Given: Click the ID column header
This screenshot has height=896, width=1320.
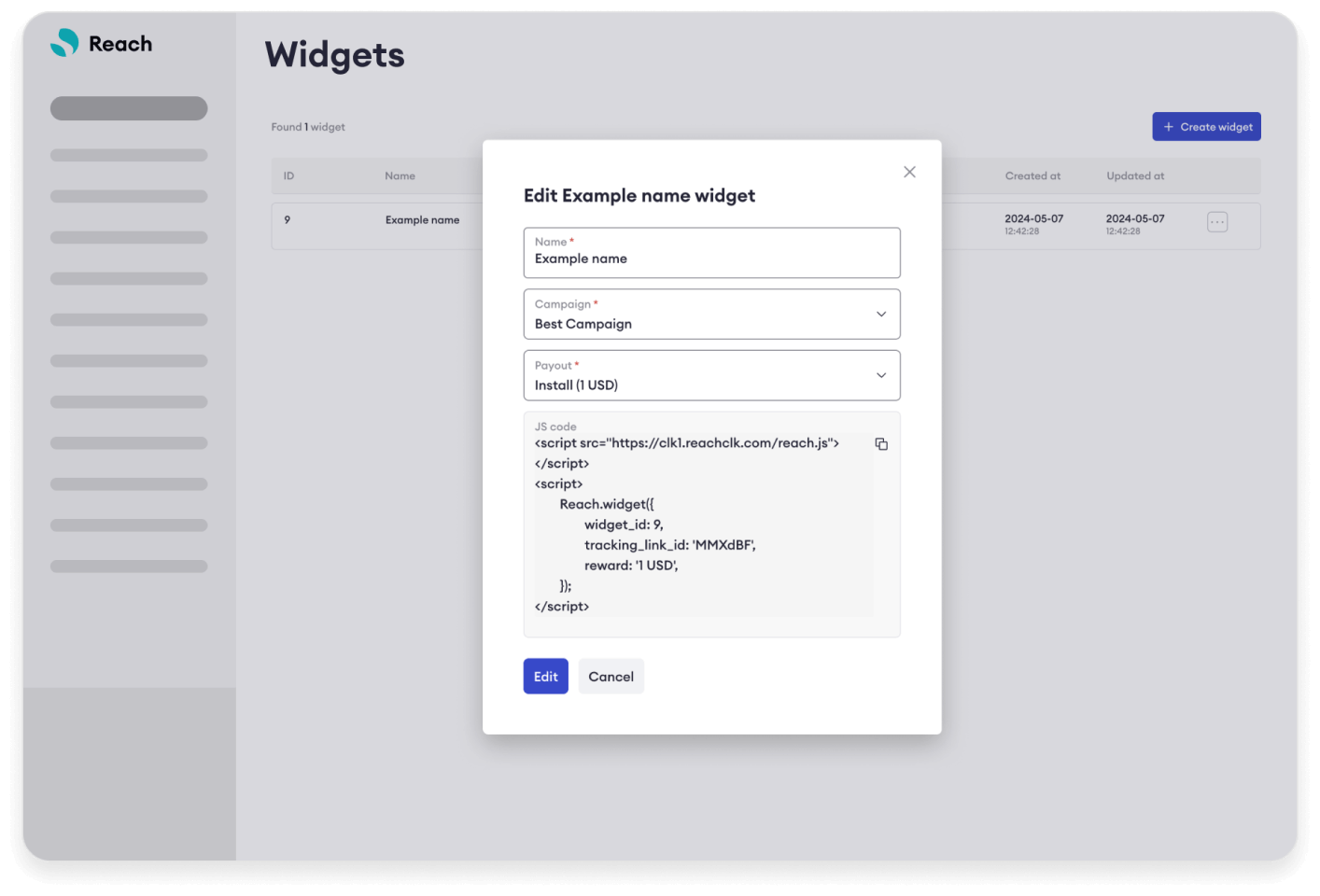Looking at the screenshot, I should [288, 175].
